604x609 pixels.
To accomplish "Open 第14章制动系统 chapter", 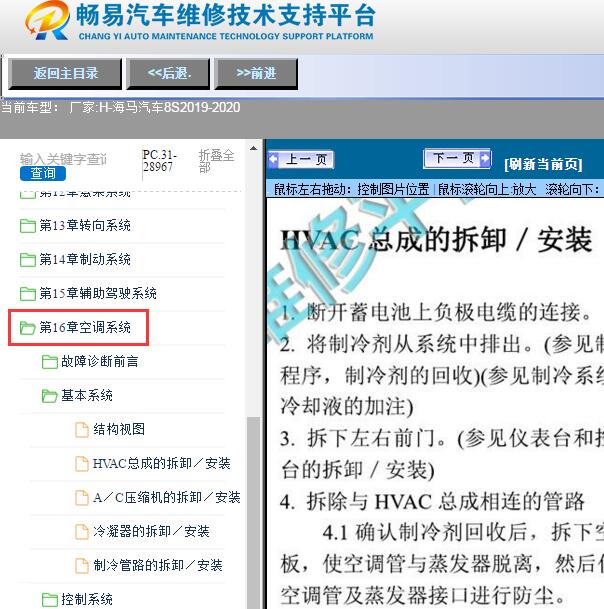I will pos(85,259).
